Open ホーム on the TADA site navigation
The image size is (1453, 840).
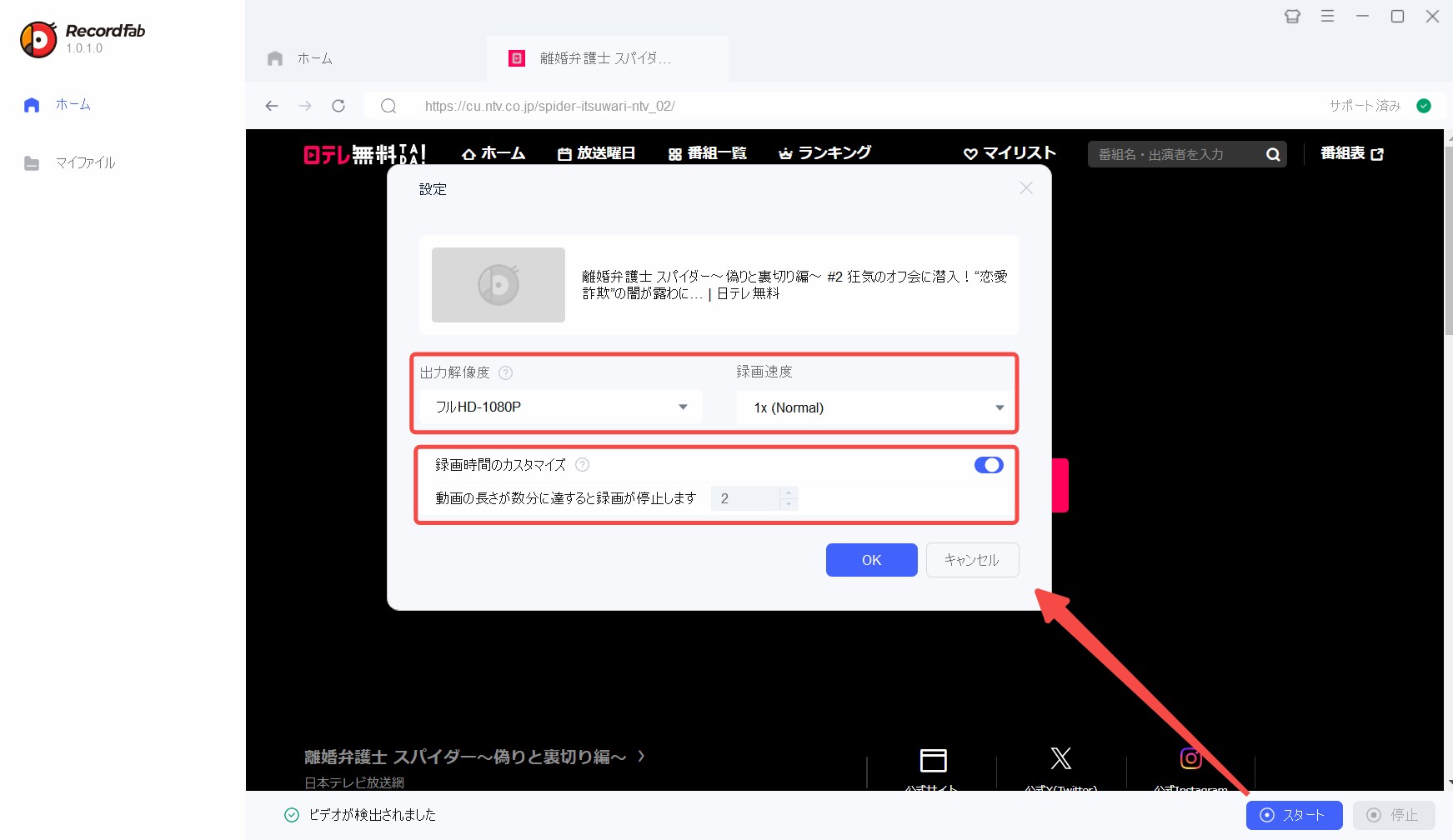point(494,153)
